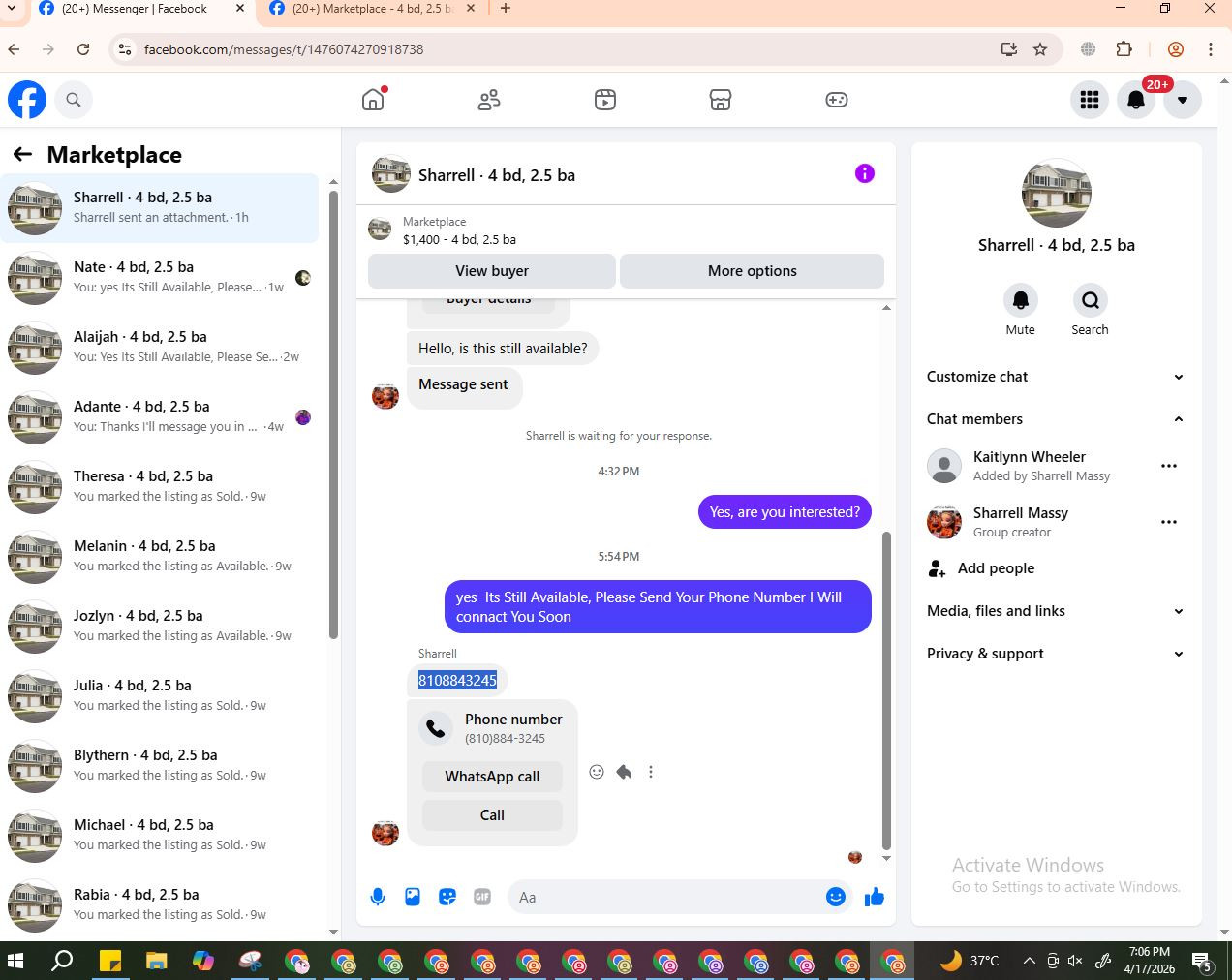Click the Aa message input field

(664, 897)
